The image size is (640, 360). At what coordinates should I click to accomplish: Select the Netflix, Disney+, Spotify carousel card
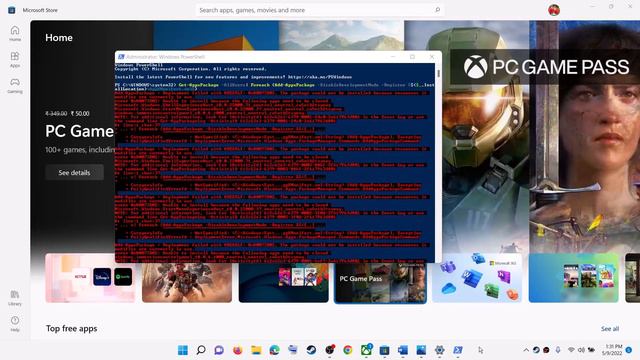coord(90,278)
